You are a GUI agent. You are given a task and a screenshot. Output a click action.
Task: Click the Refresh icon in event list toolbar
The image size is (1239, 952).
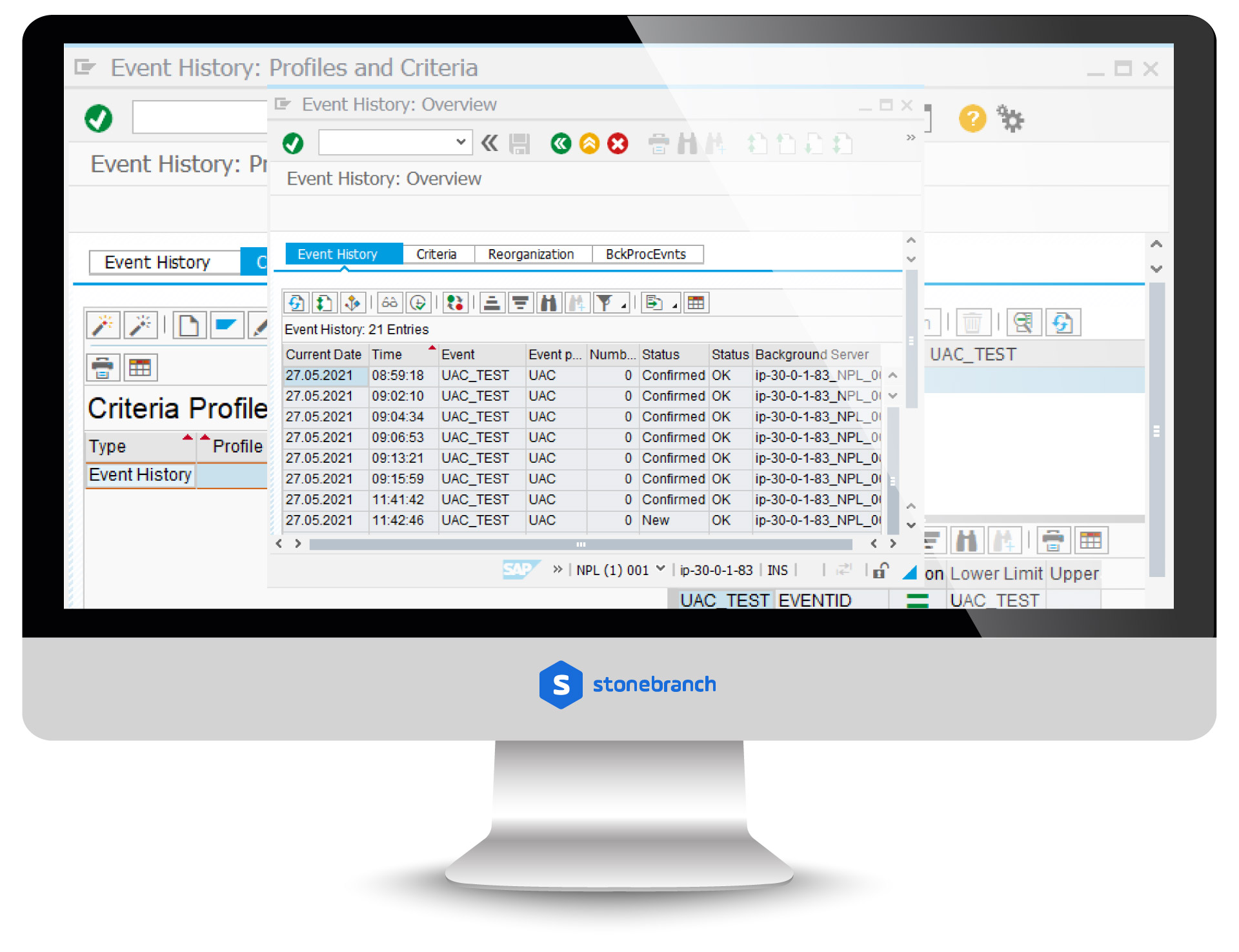[296, 303]
